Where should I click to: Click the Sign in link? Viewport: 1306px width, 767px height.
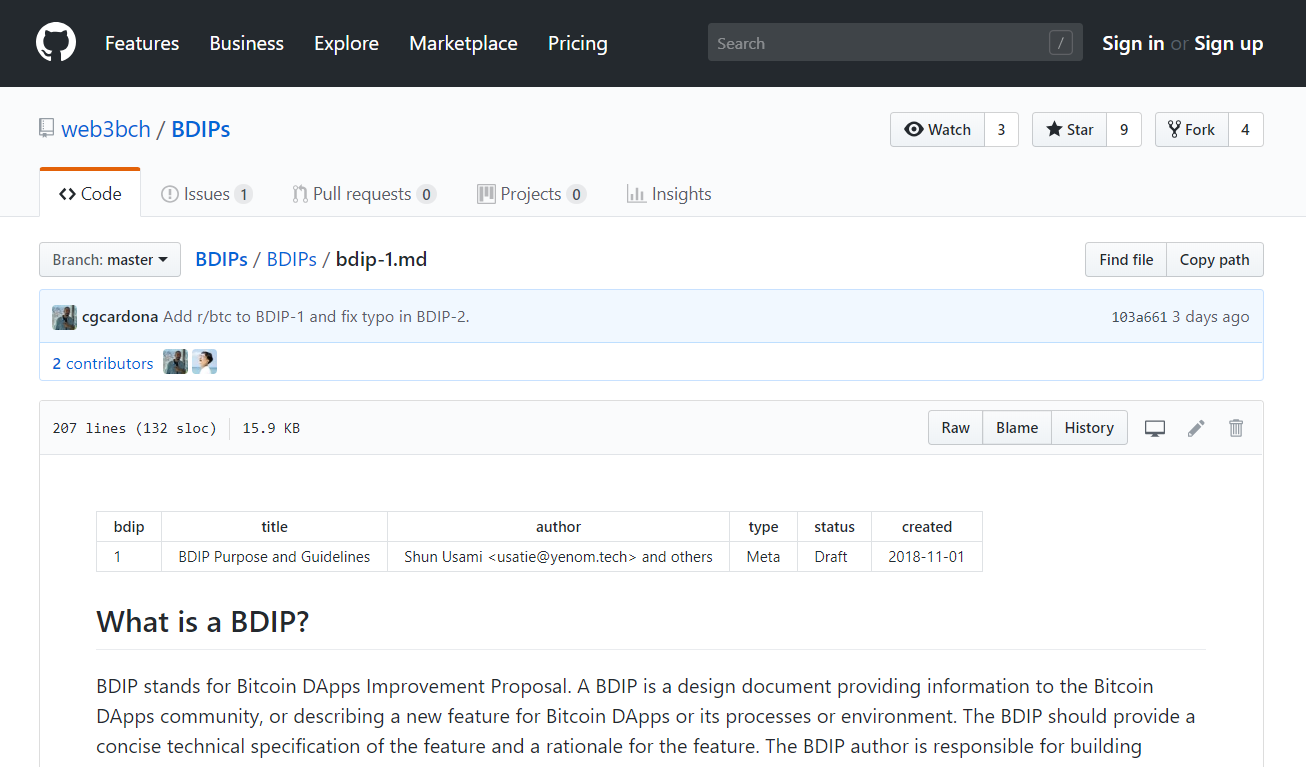1133,43
